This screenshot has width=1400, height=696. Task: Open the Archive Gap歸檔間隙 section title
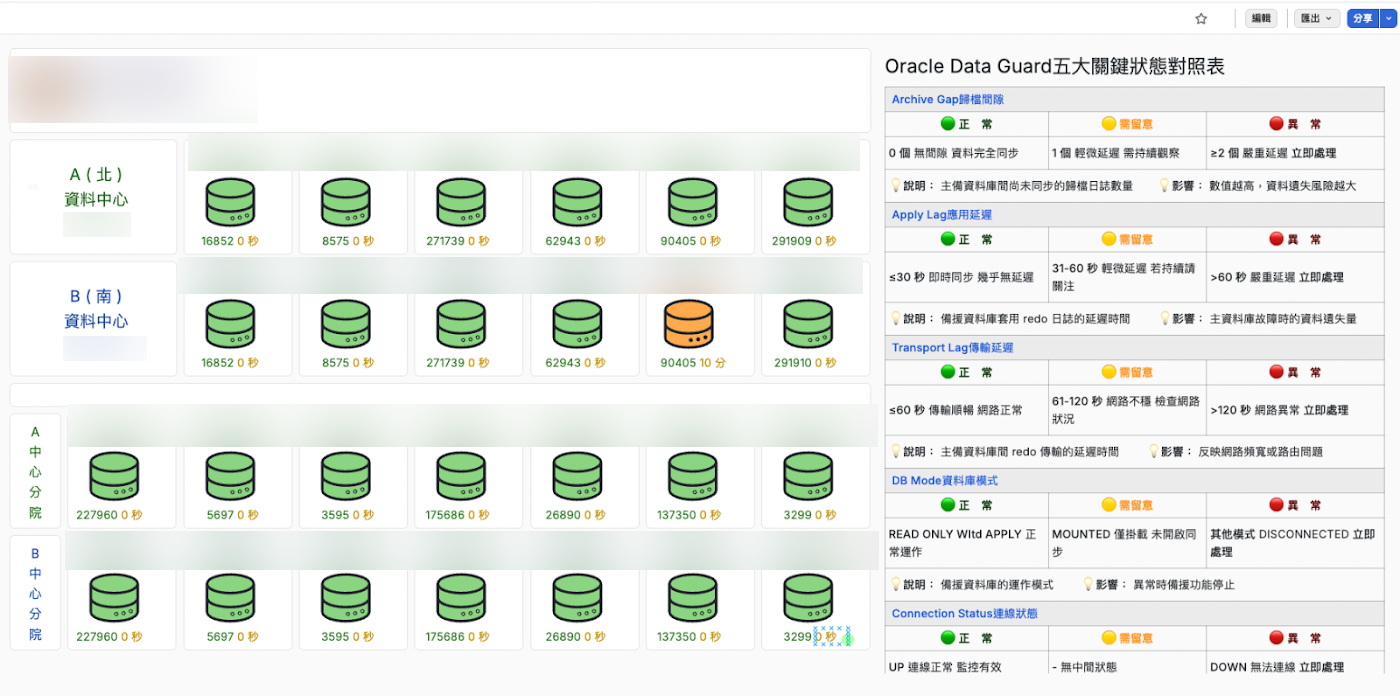[947, 100]
